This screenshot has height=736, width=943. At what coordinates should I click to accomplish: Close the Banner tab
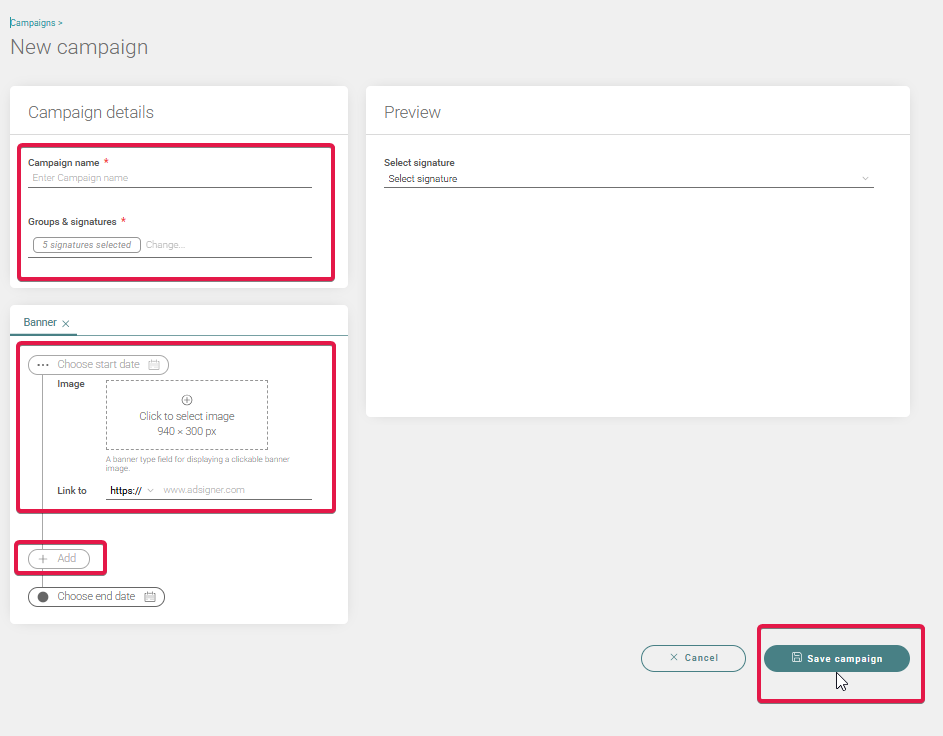[x=66, y=323]
